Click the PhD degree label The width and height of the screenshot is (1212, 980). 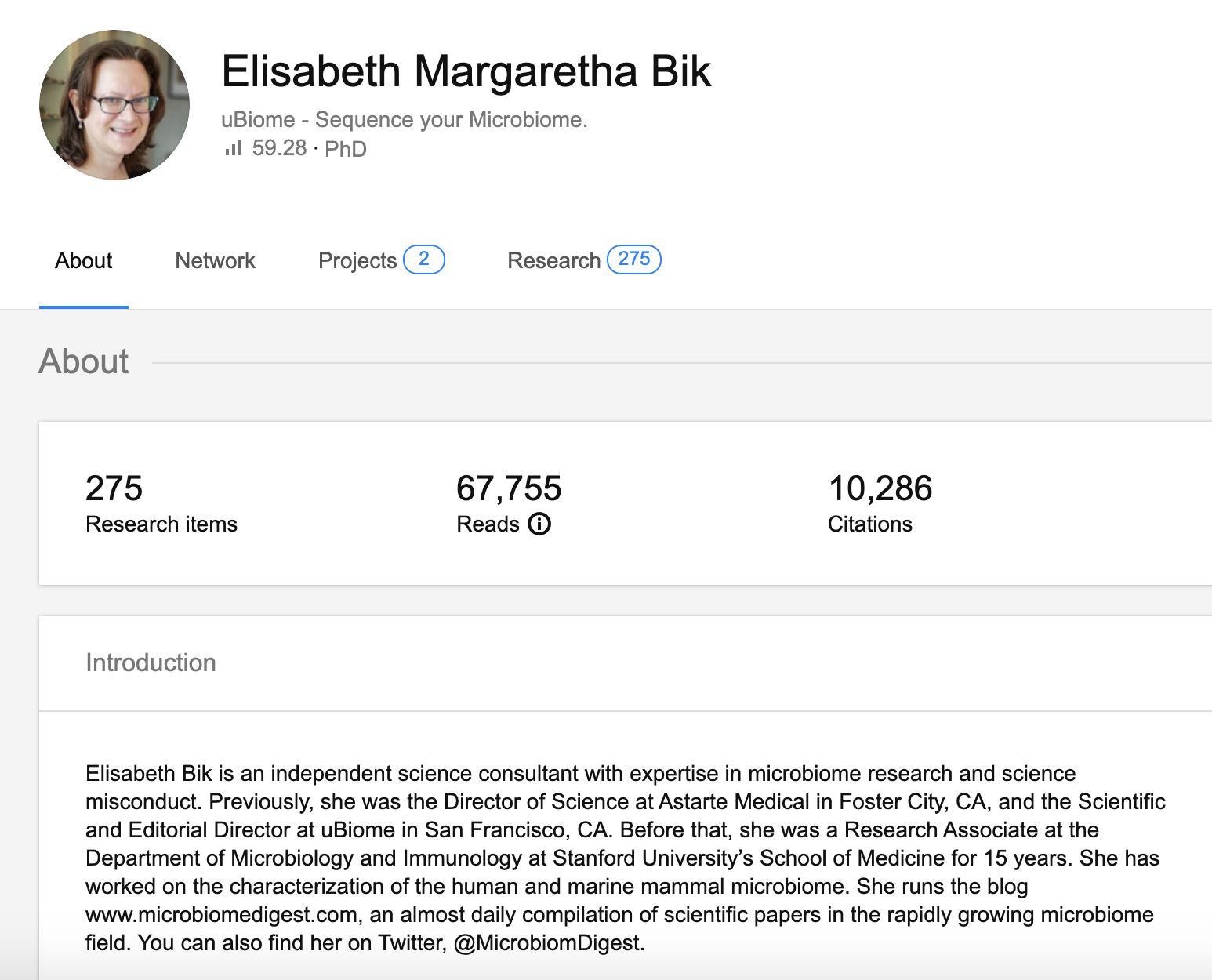346,149
